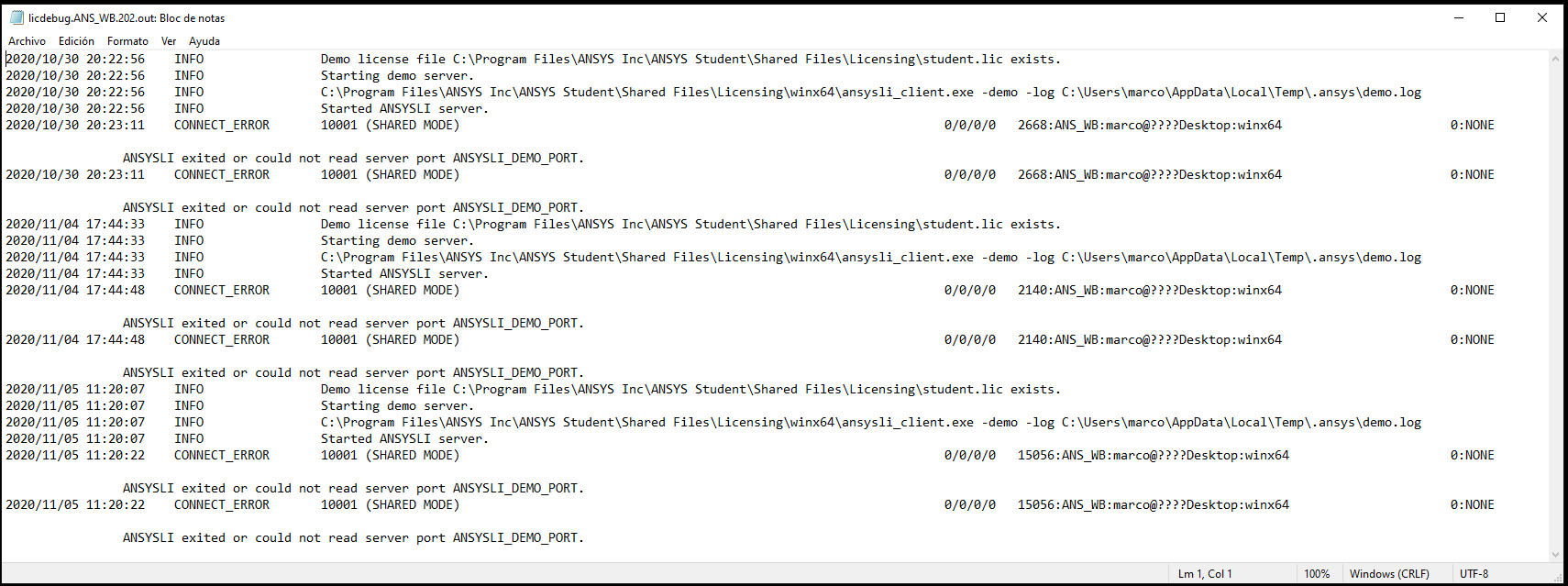The height and width of the screenshot is (586, 1568).
Task: Place cursor on first CONNECT_ERROR line
Action: click(750, 125)
